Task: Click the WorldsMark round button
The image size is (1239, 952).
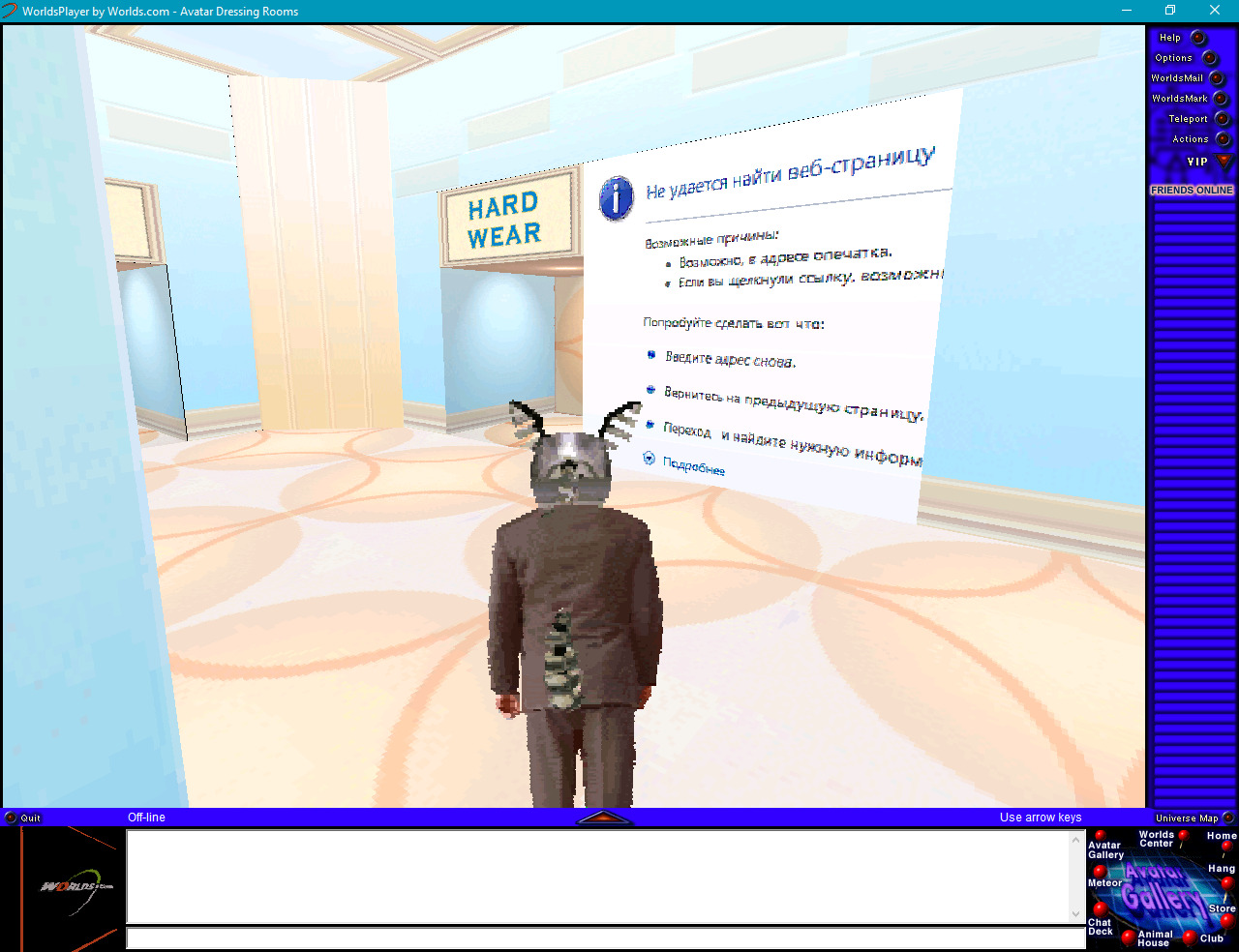Action: [x=1221, y=99]
